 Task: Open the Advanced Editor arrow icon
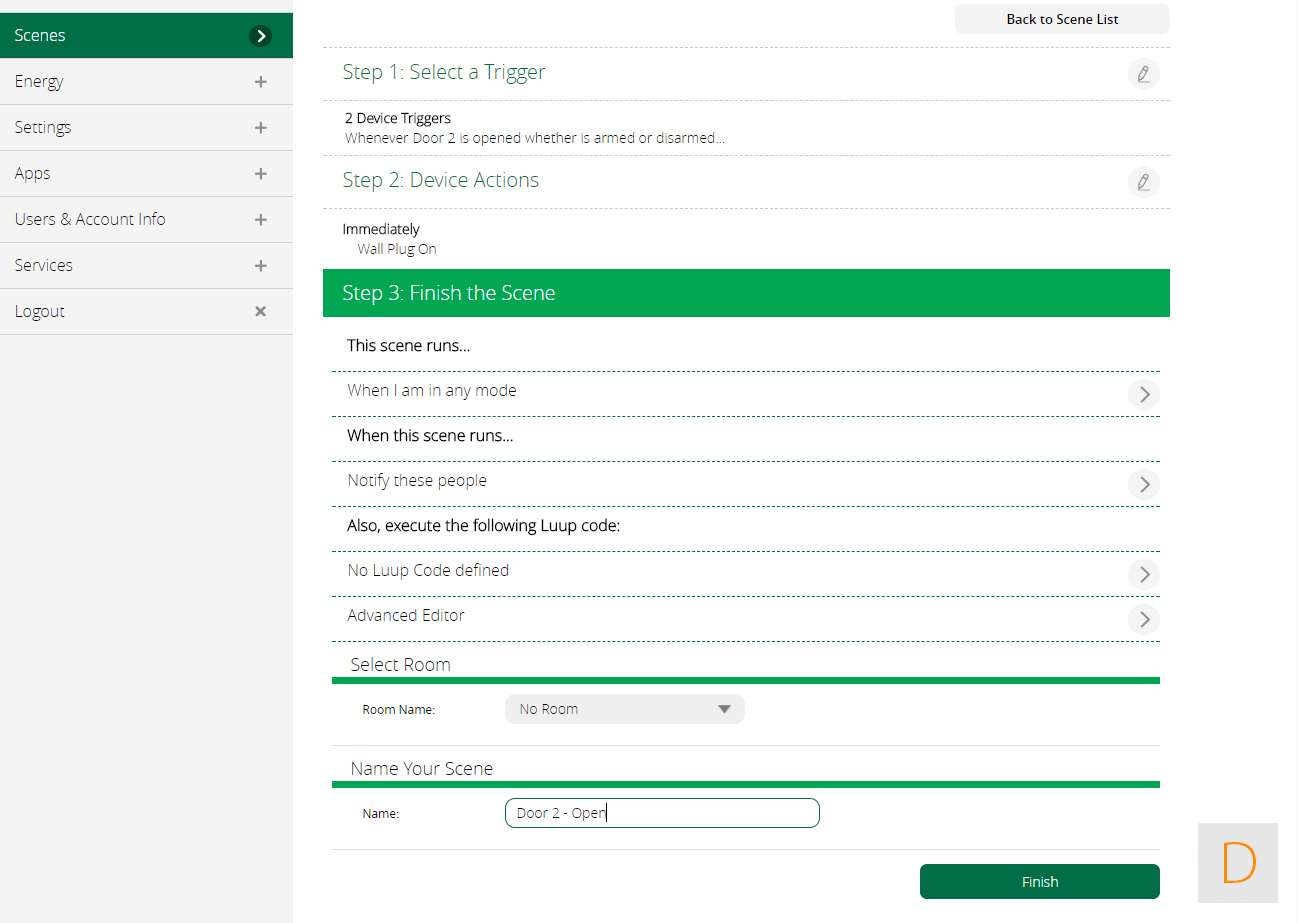pyautogui.click(x=1143, y=619)
